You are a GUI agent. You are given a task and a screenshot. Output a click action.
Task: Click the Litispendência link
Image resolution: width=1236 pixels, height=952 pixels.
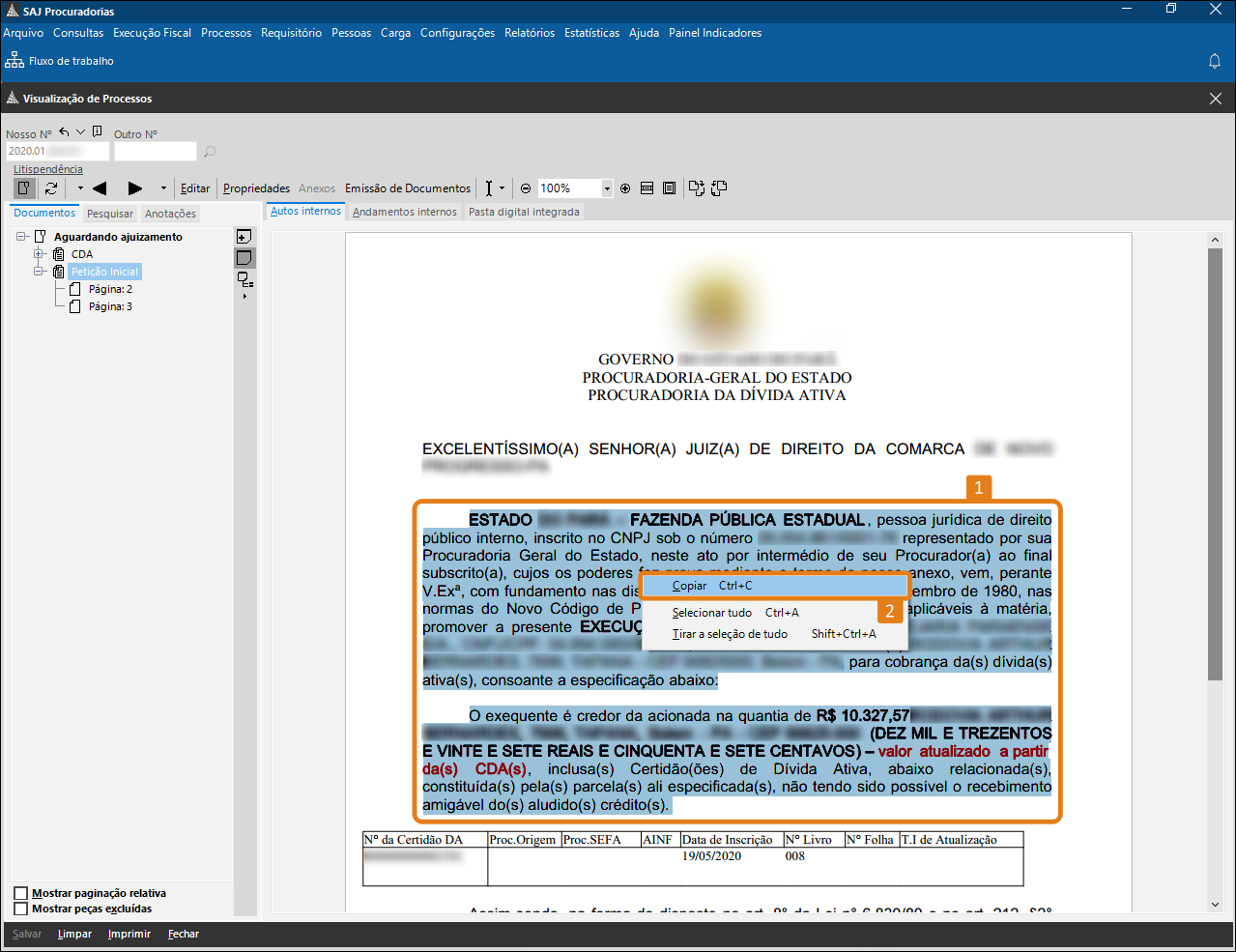(x=48, y=169)
